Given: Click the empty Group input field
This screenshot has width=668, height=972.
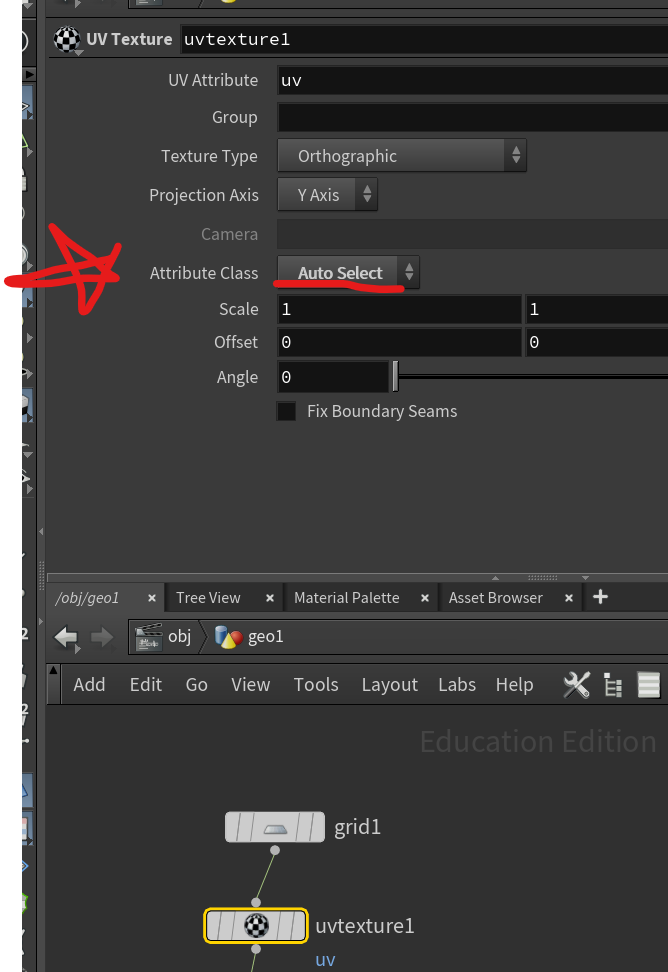Looking at the screenshot, I should pos(472,118).
